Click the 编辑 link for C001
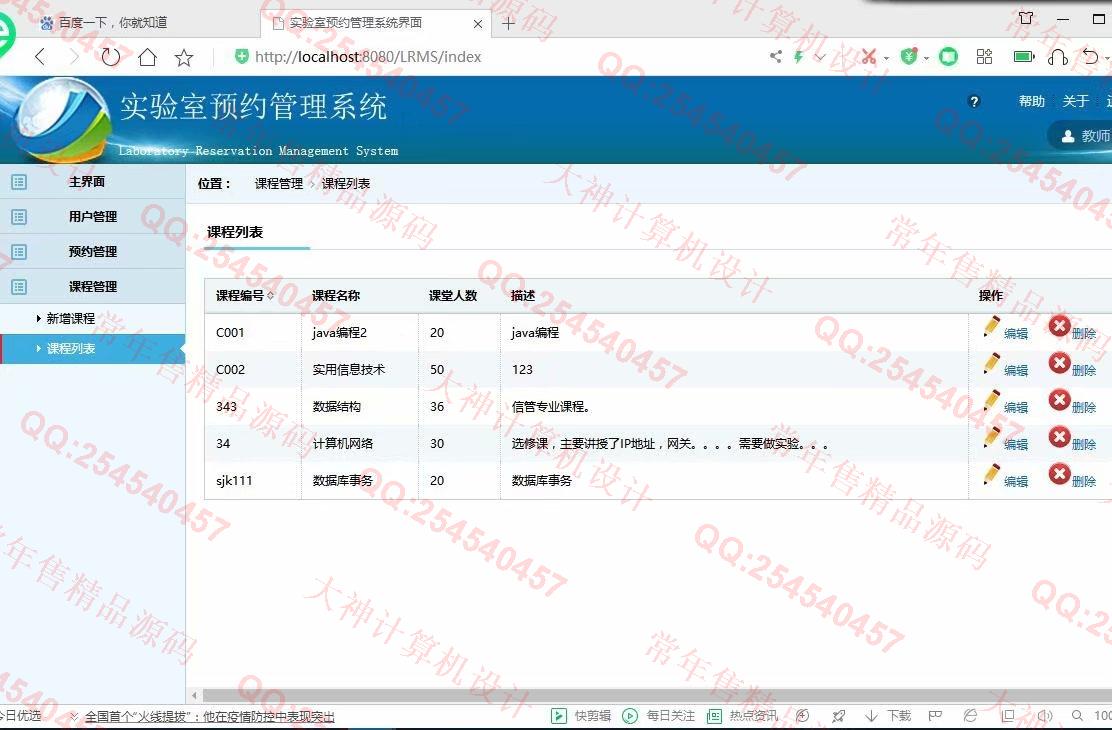 (x=1016, y=333)
